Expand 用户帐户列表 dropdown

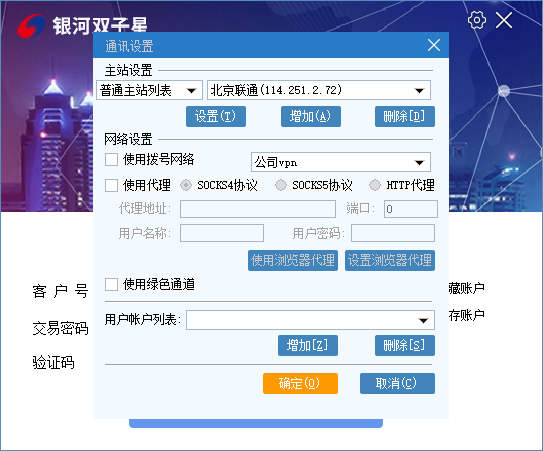(x=310, y=320)
